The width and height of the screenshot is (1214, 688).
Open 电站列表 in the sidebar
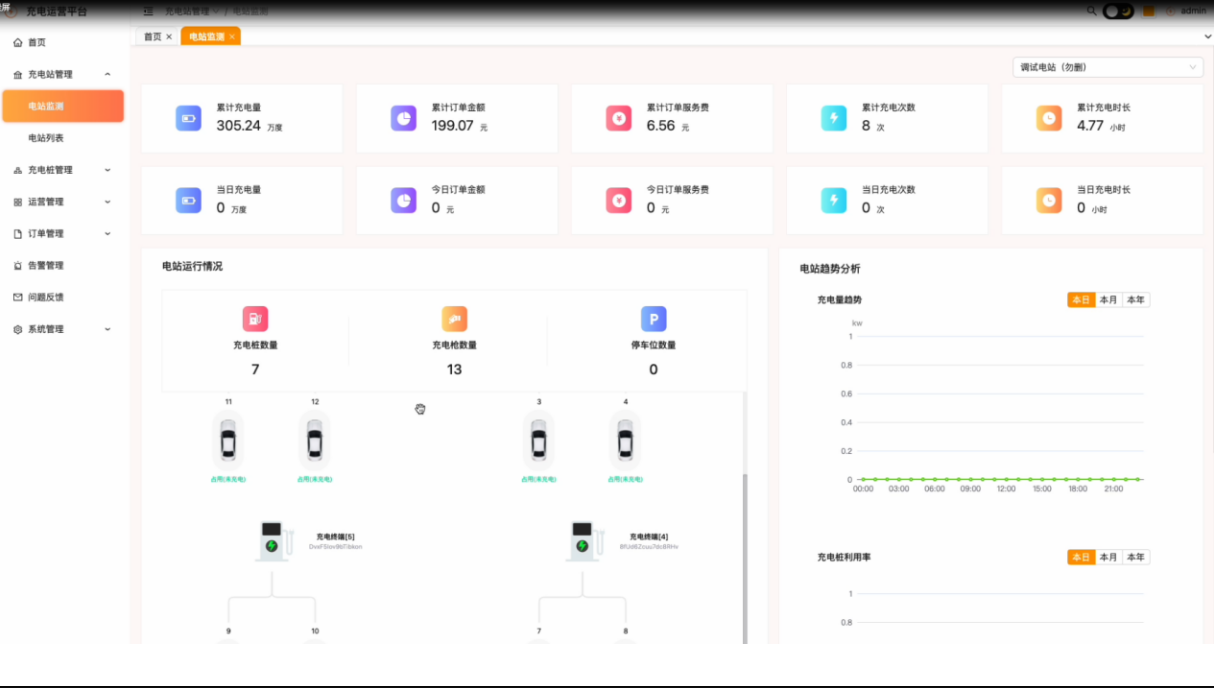click(x=46, y=138)
